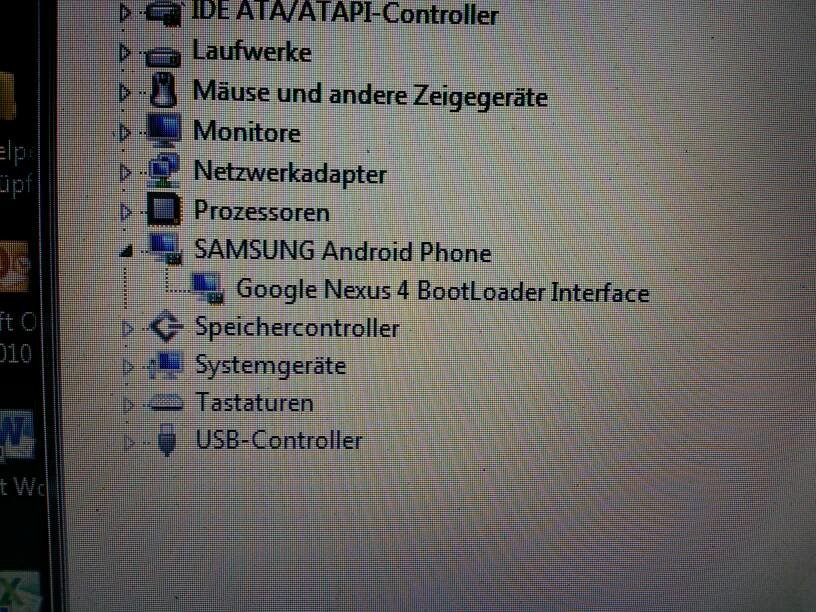The height and width of the screenshot is (612, 816).
Task: Select the SAMSUNG Android Phone device icon
Action: [x=165, y=248]
